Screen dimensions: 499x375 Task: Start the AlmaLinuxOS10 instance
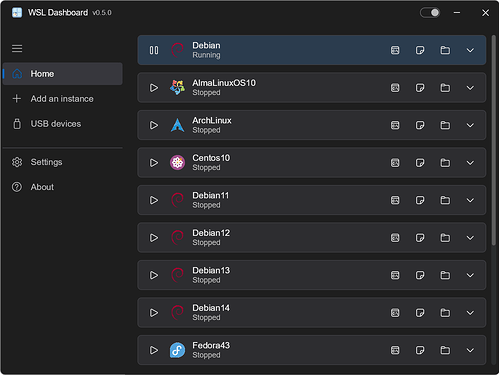(154, 88)
